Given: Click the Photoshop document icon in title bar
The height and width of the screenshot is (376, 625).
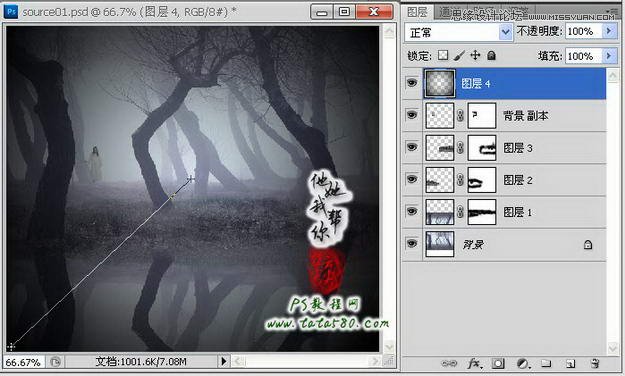Looking at the screenshot, I should pyautogui.click(x=11, y=12).
